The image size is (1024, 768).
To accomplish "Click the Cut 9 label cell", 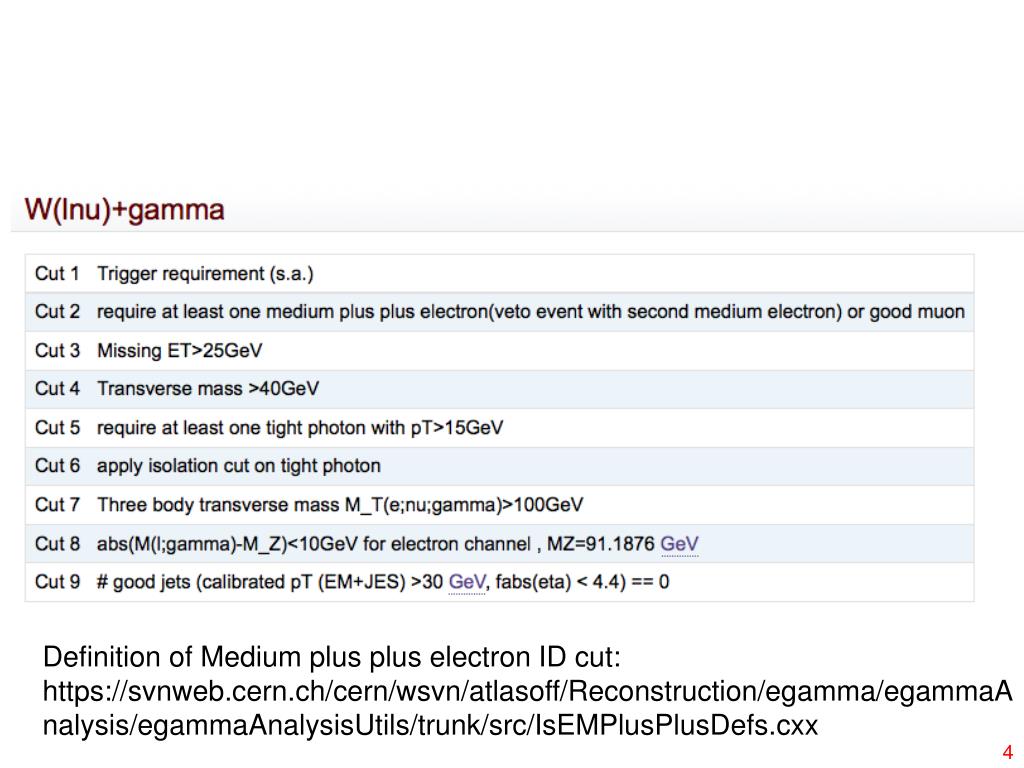I will tap(57, 582).
